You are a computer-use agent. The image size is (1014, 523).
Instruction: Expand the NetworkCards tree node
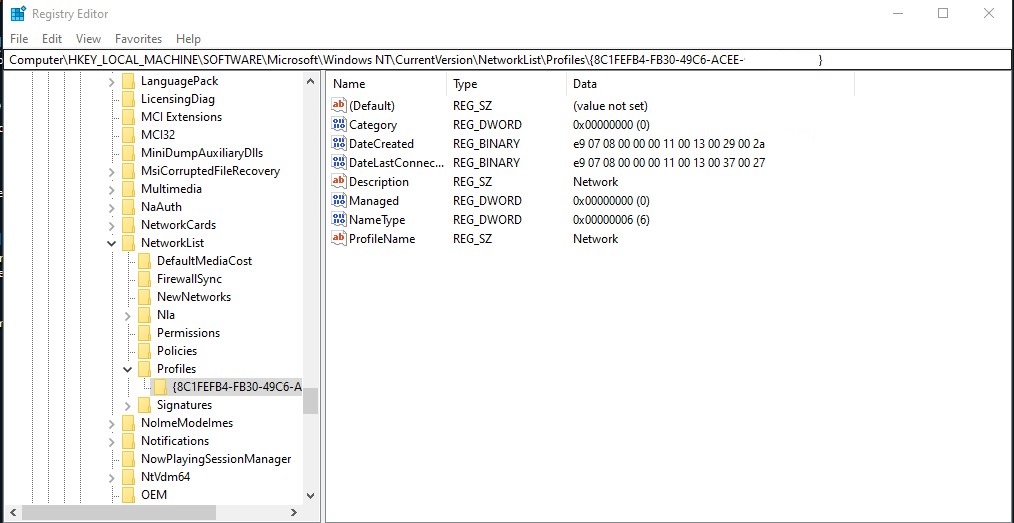coord(111,226)
